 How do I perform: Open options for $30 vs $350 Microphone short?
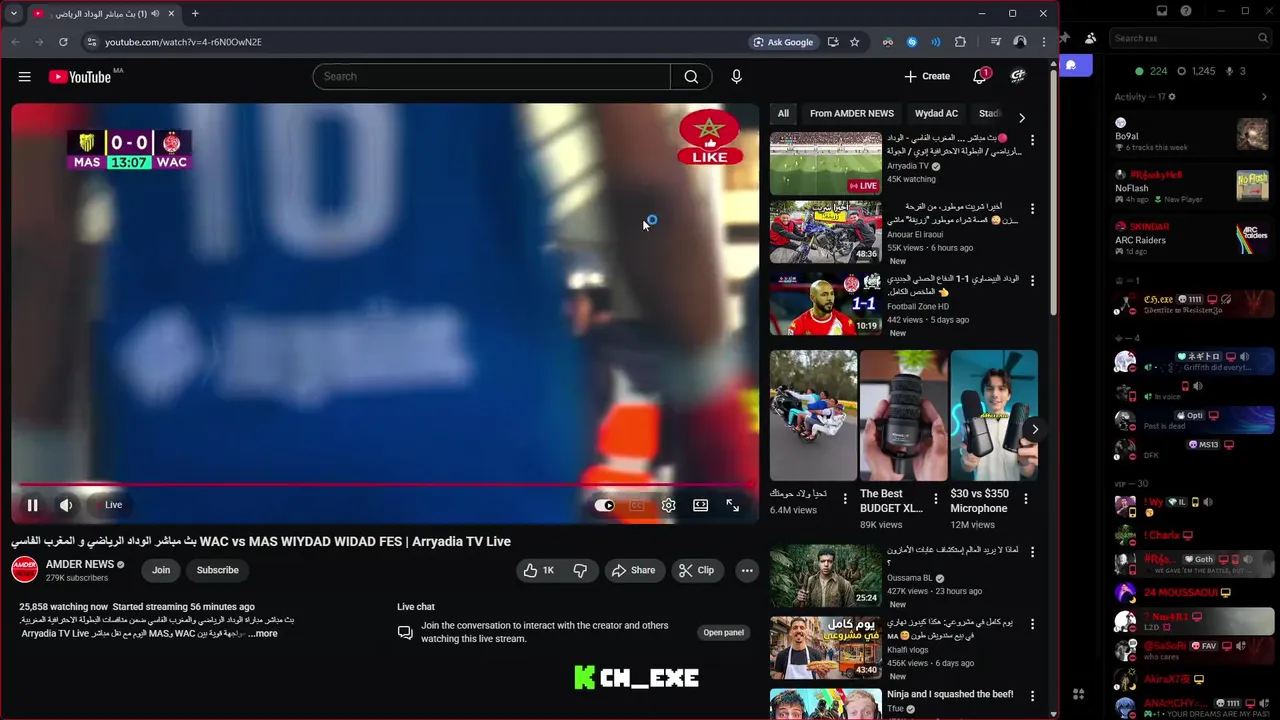point(1025,498)
